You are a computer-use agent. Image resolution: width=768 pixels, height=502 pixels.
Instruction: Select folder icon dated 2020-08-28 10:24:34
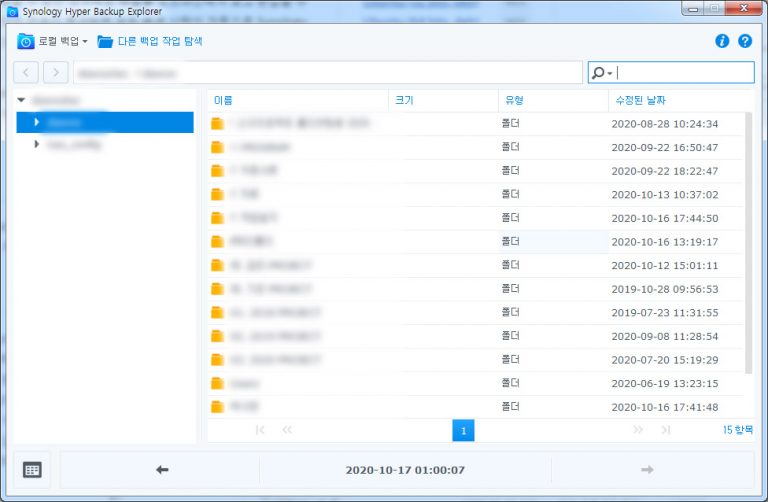coord(217,123)
